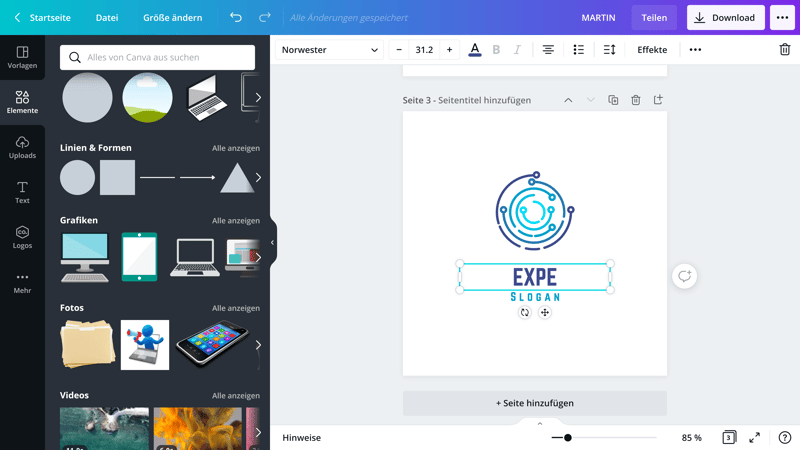The image size is (800, 450).
Task: Click the line spacing icon
Action: point(609,50)
